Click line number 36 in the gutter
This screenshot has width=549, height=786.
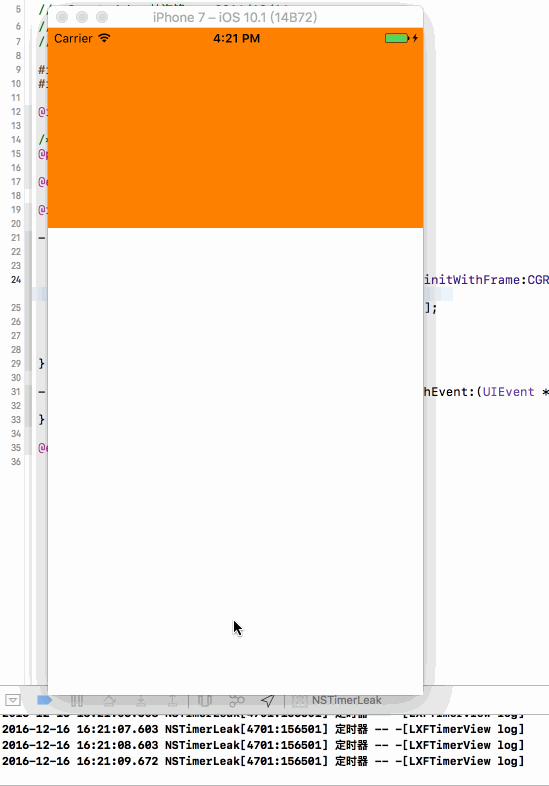[16, 462]
